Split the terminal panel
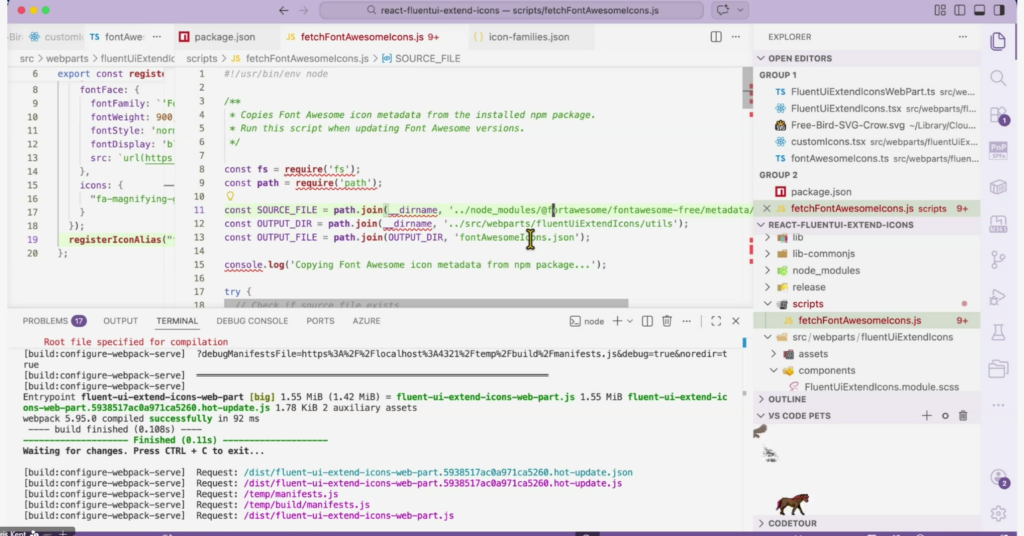Image resolution: width=1024 pixels, height=536 pixels. click(646, 321)
